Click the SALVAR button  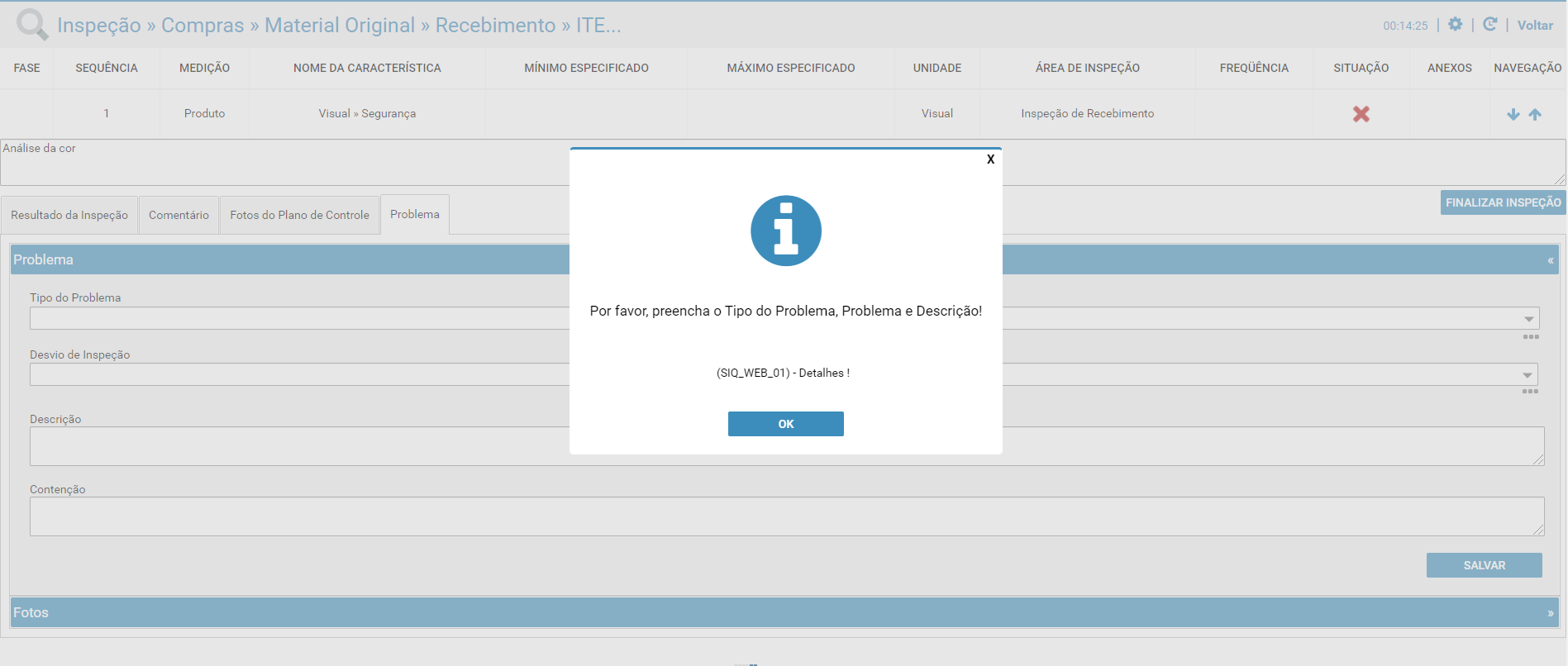coord(1485,565)
